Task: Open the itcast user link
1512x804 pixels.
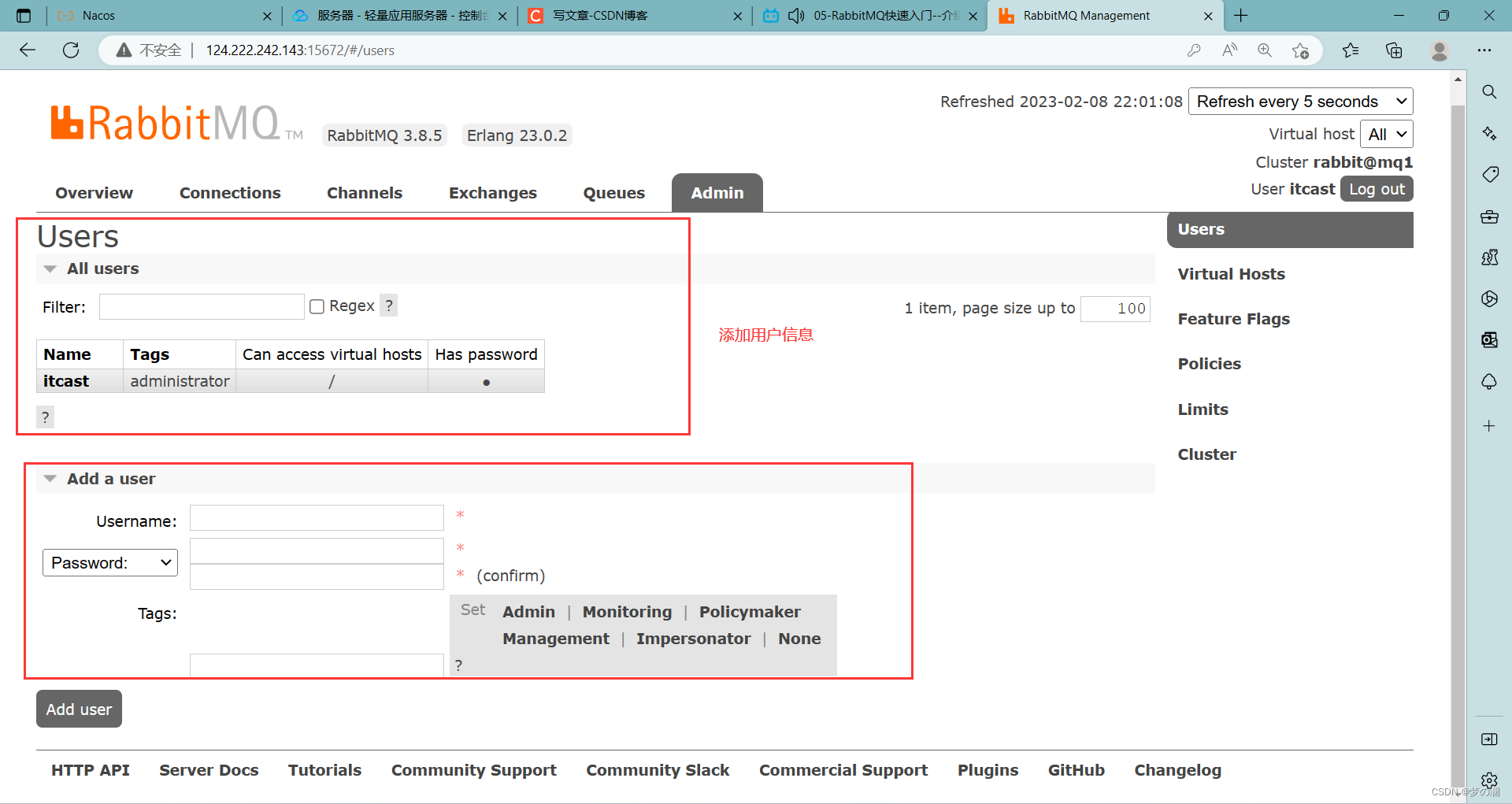Action: pos(66,381)
